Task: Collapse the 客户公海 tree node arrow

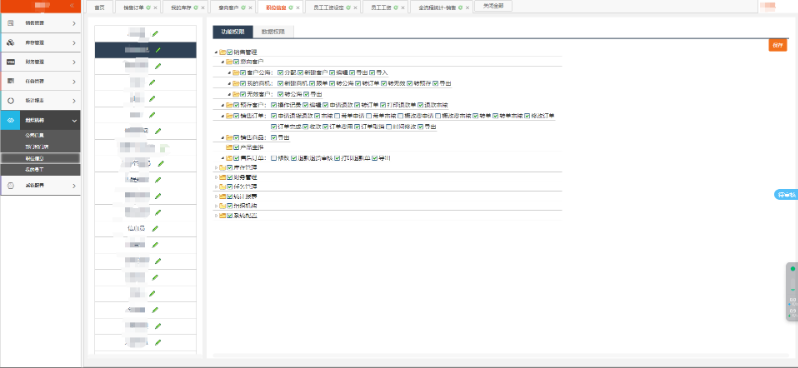Action: click(x=230, y=73)
